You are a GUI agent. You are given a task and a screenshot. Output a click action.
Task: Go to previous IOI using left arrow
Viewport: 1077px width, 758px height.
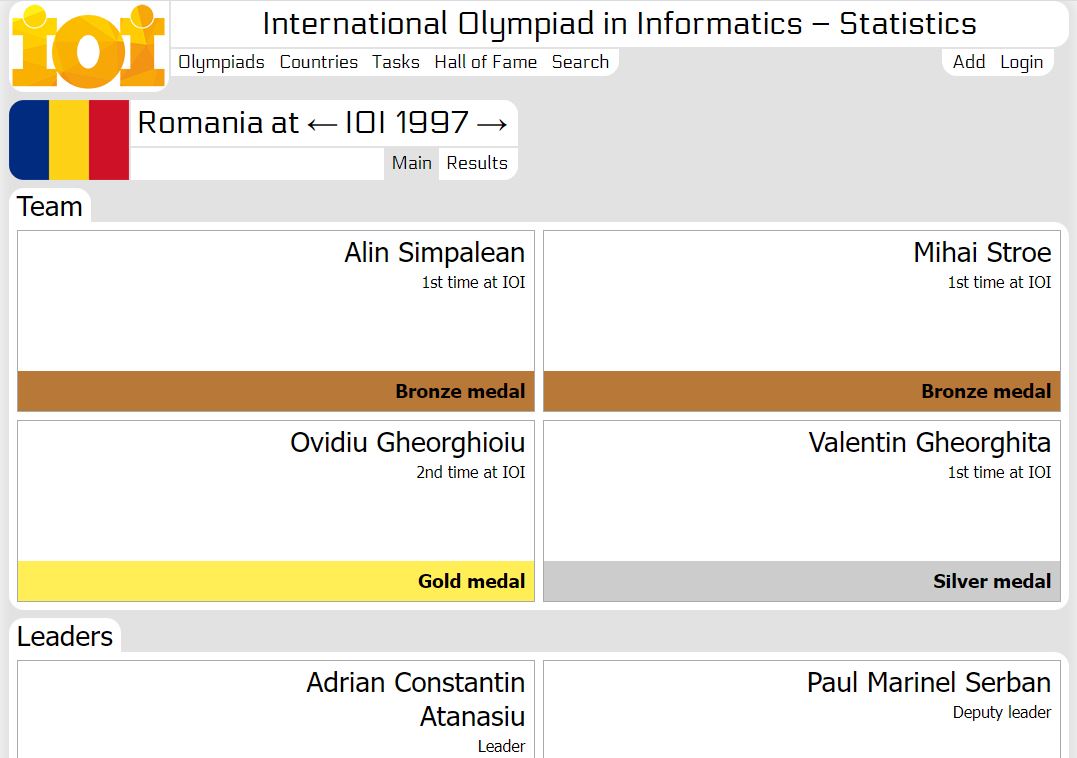coord(322,123)
